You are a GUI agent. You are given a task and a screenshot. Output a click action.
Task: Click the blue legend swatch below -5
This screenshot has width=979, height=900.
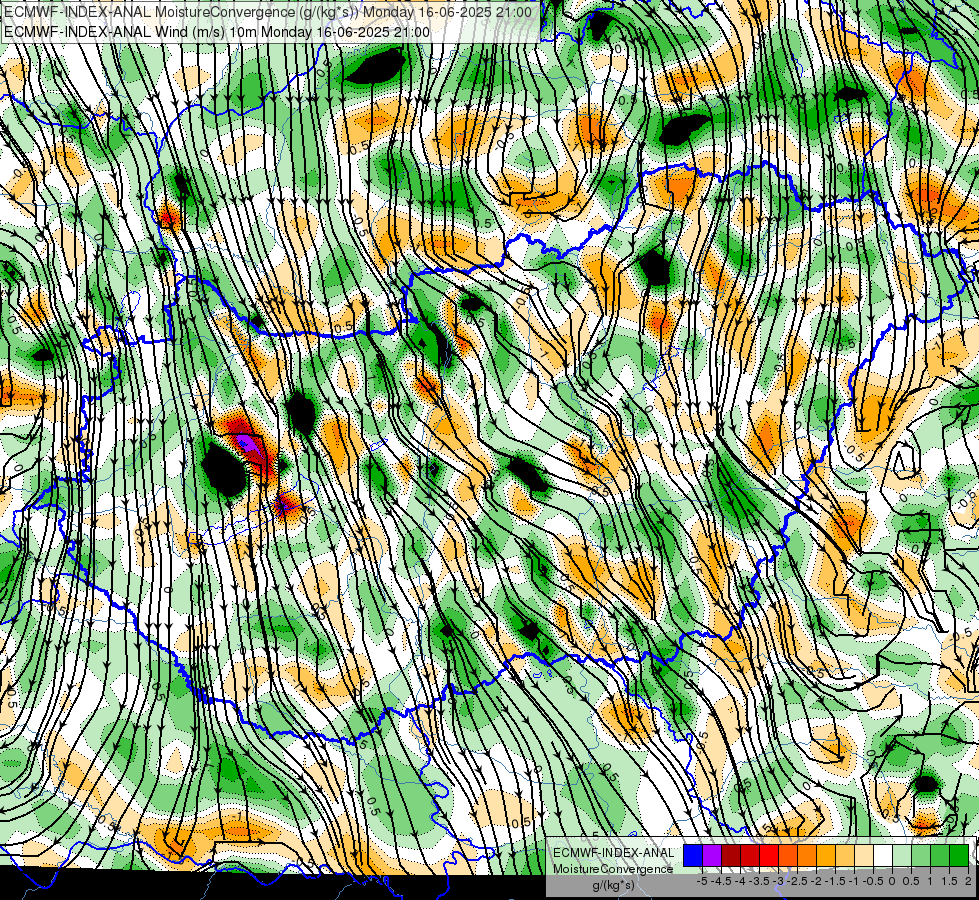[693, 856]
